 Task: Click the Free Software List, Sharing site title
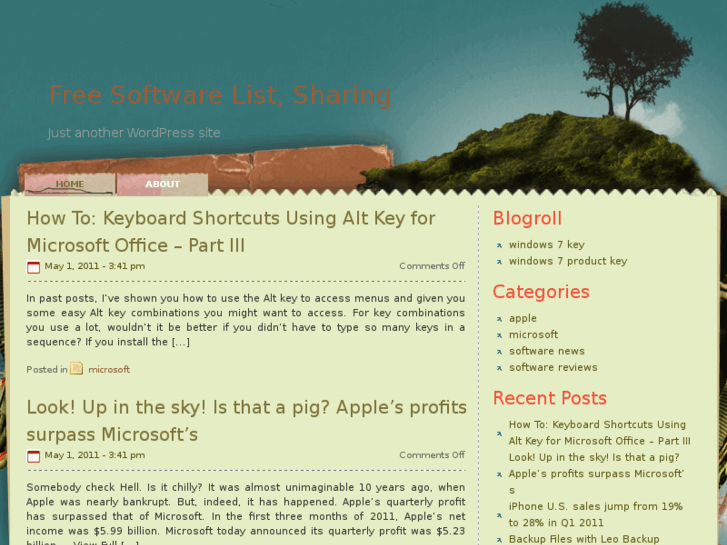pos(220,95)
